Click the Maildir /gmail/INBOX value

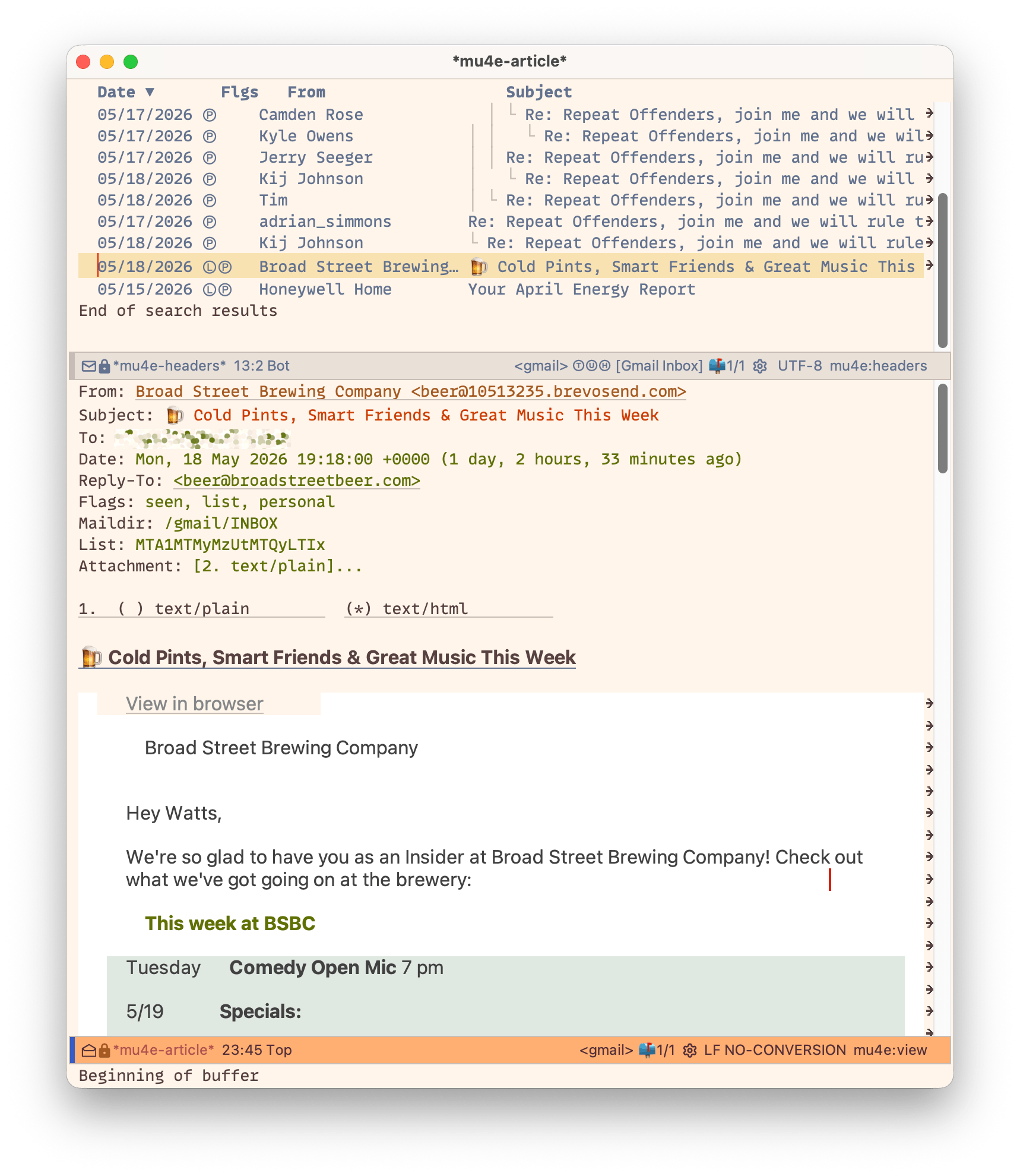[221, 523]
